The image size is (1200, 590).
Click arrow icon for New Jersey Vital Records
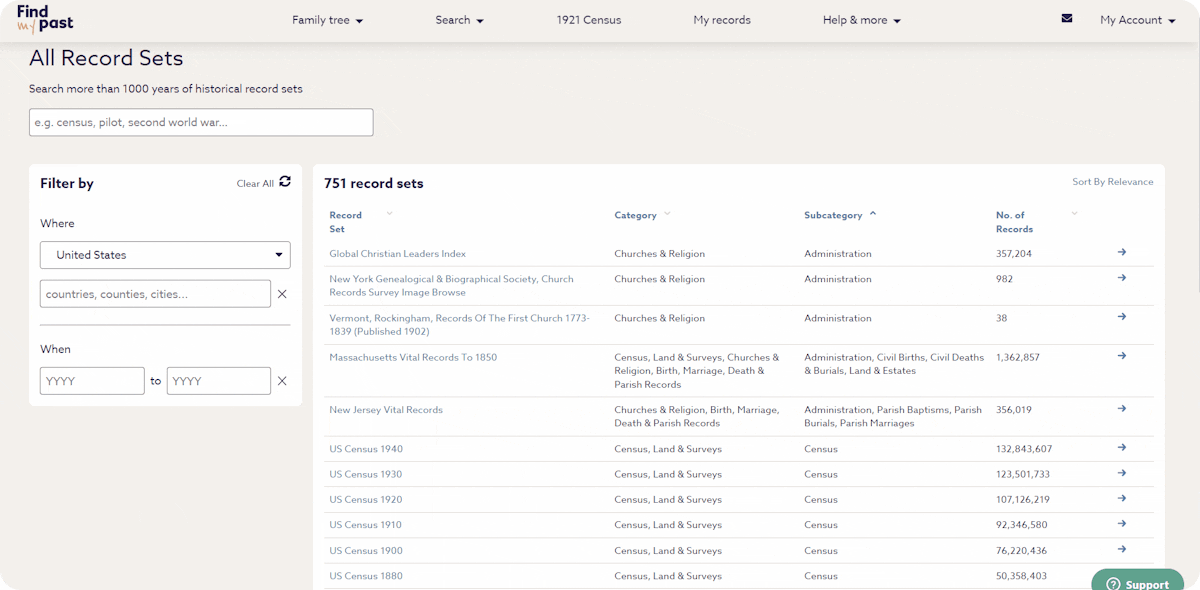(1122, 408)
